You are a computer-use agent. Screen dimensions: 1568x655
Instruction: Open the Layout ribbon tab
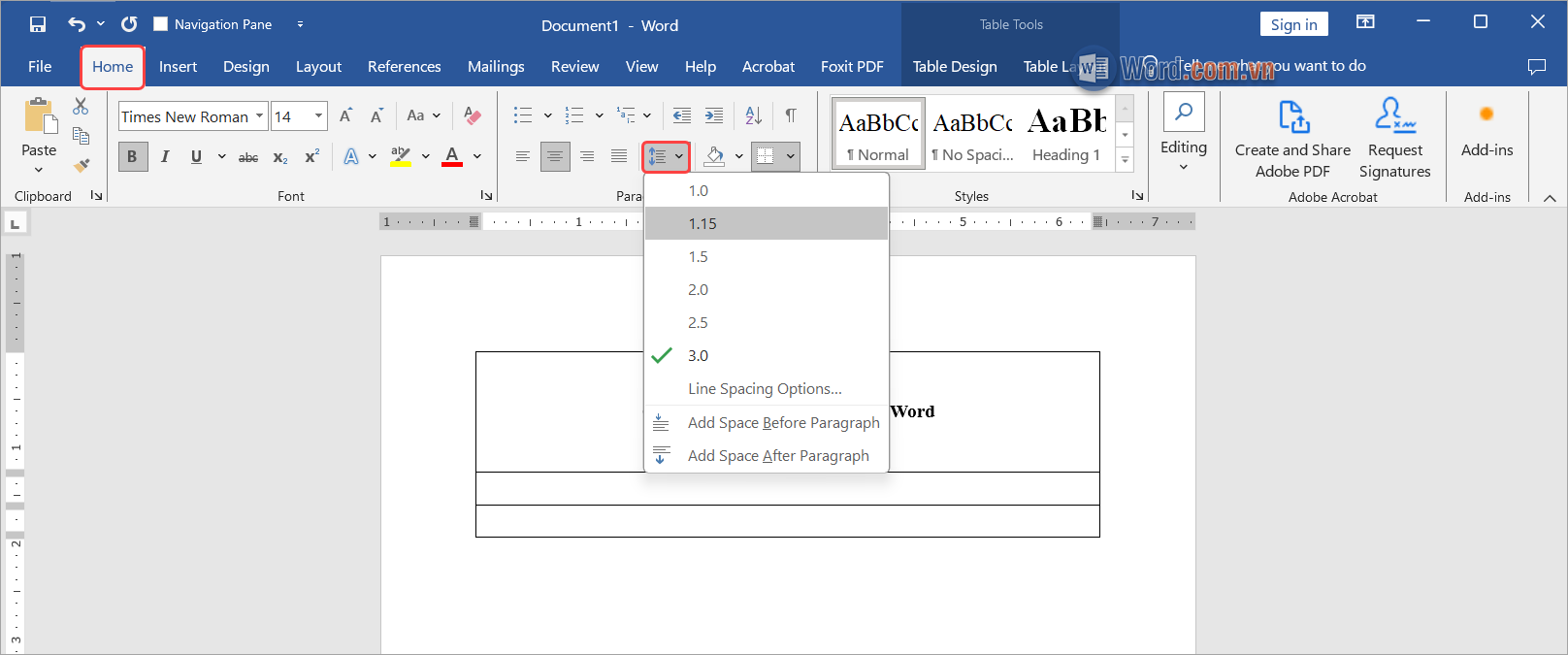[x=318, y=67]
